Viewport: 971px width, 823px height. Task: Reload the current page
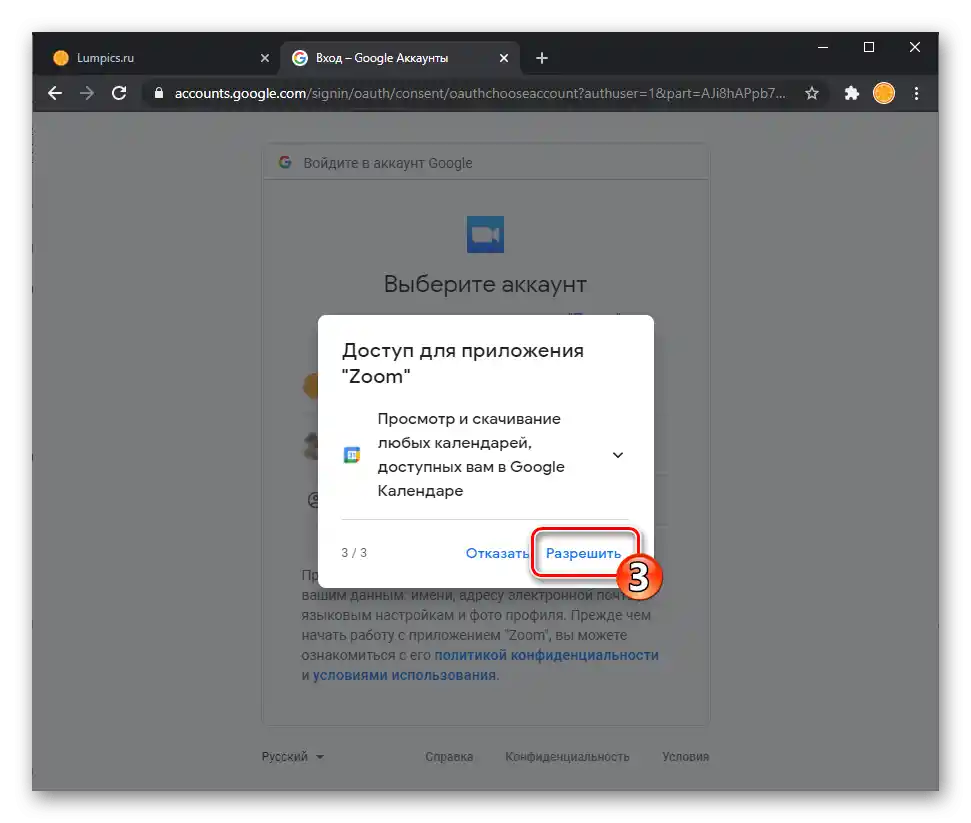119,94
